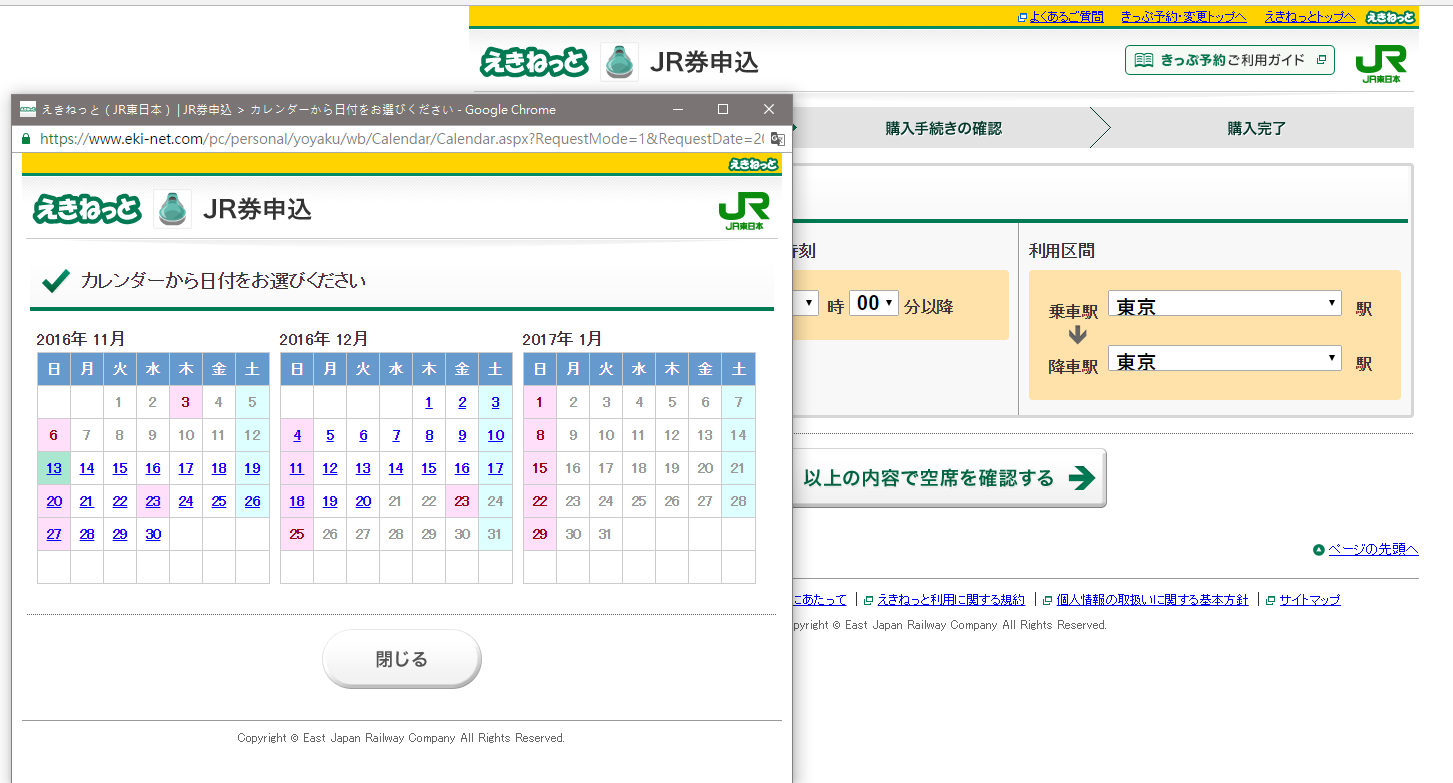Image resolution: width=1453 pixels, height=783 pixels.
Task: Pick November 23, 2016 holiday date
Action: pyautogui.click(x=153, y=501)
